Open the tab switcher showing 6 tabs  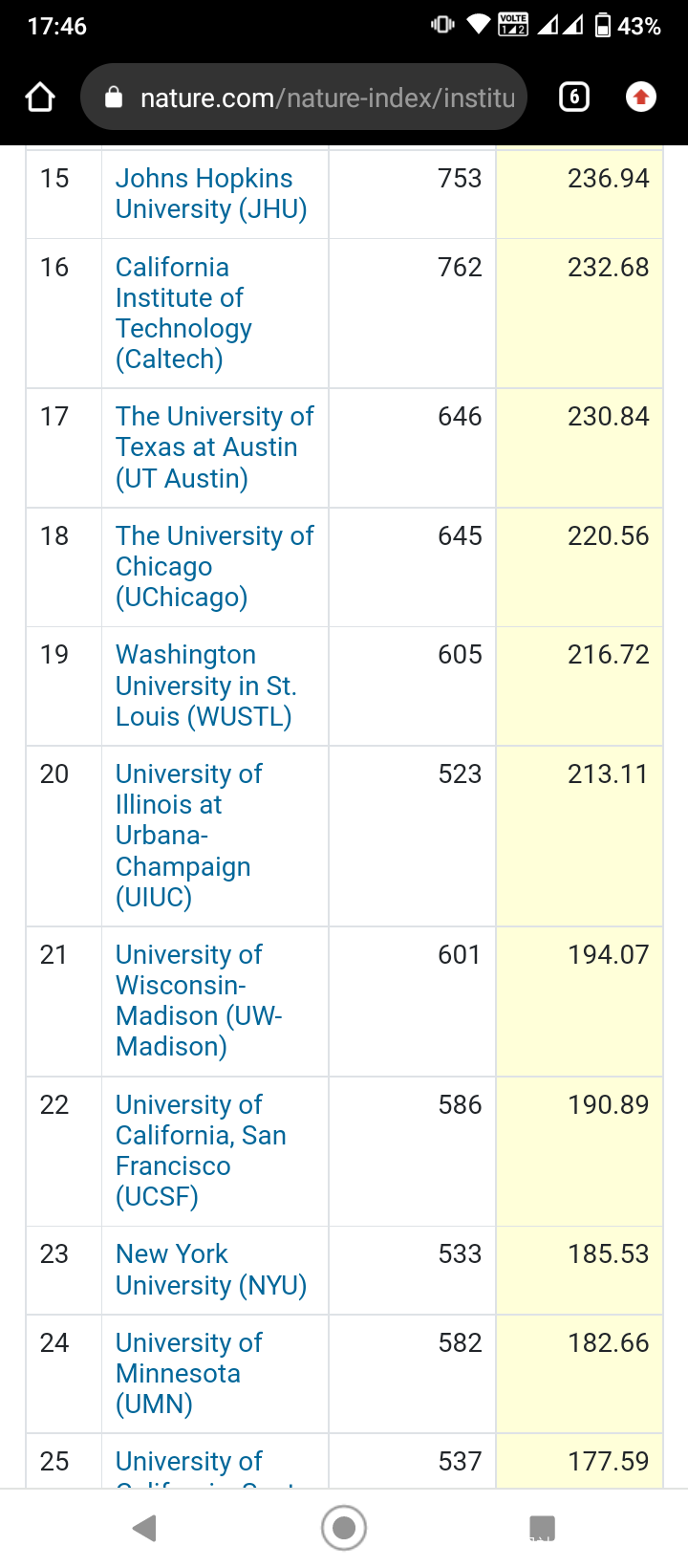click(x=573, y=98)
